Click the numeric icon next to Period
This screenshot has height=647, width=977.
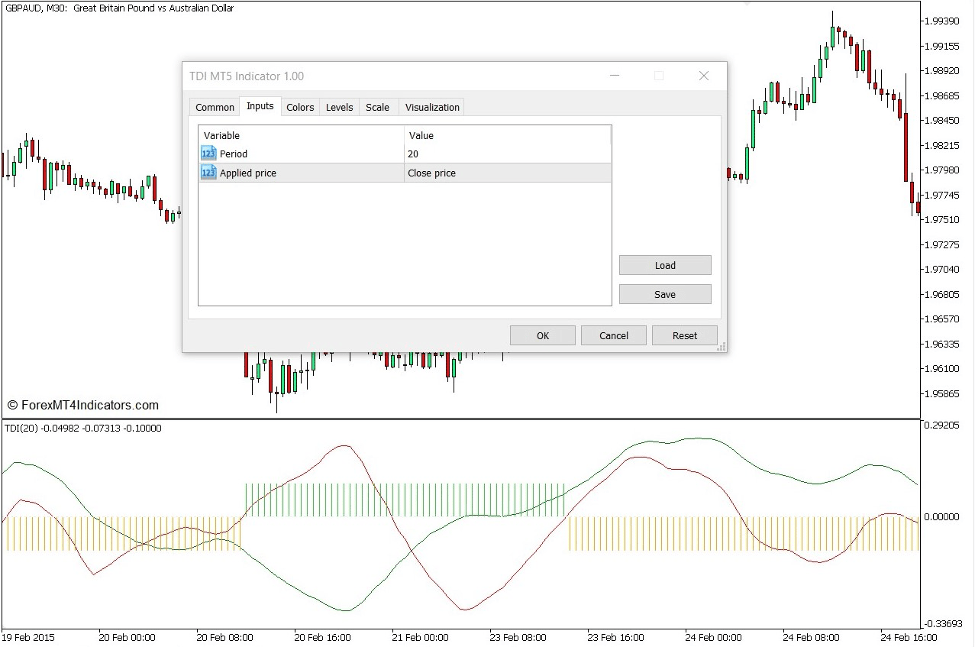(x=207, y=153)
